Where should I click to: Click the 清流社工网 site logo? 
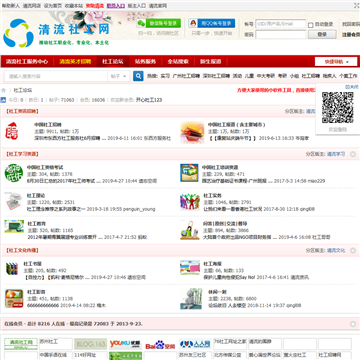click(56, 33)
